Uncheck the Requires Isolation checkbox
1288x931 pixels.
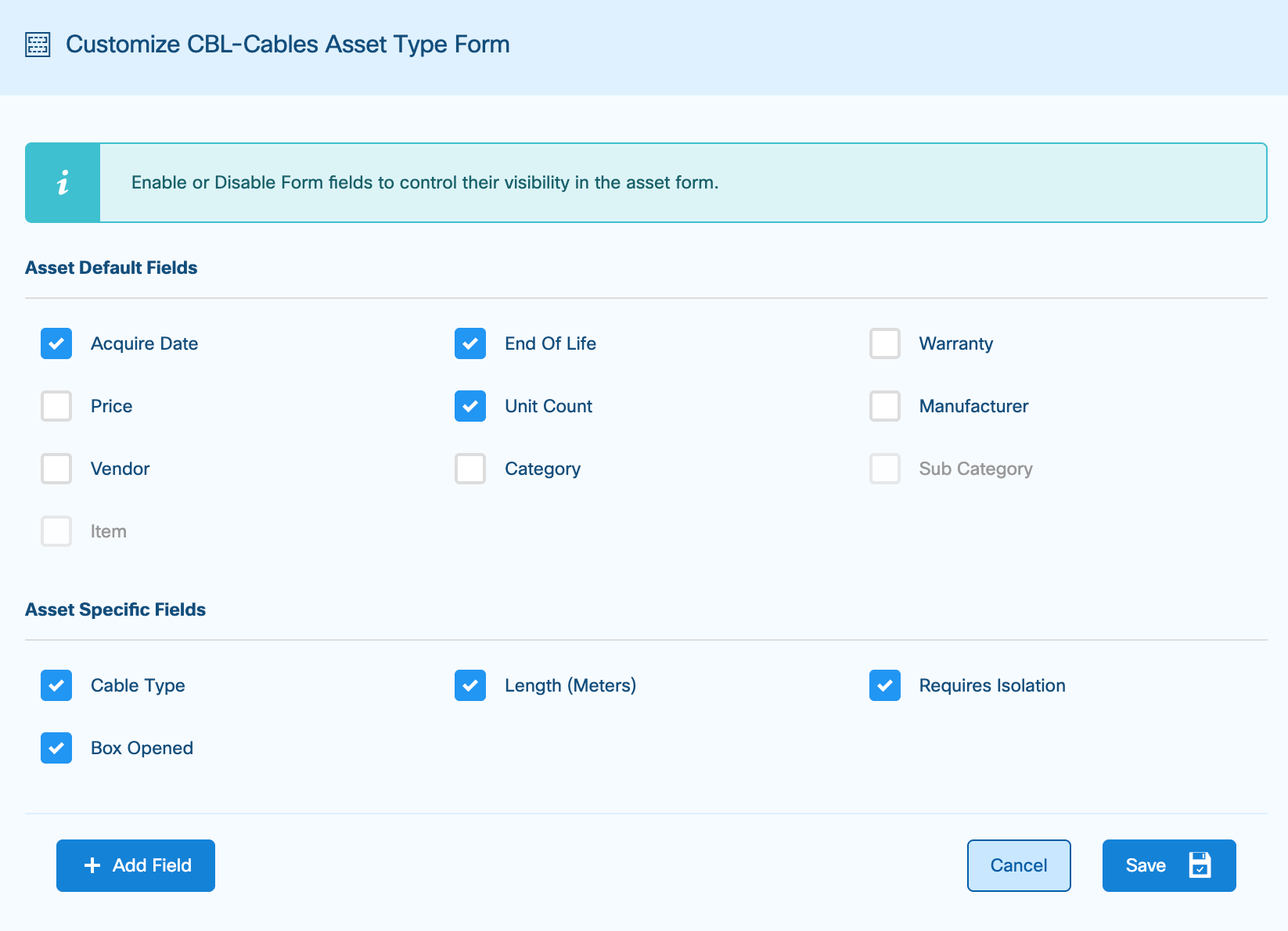click(884, 685)
